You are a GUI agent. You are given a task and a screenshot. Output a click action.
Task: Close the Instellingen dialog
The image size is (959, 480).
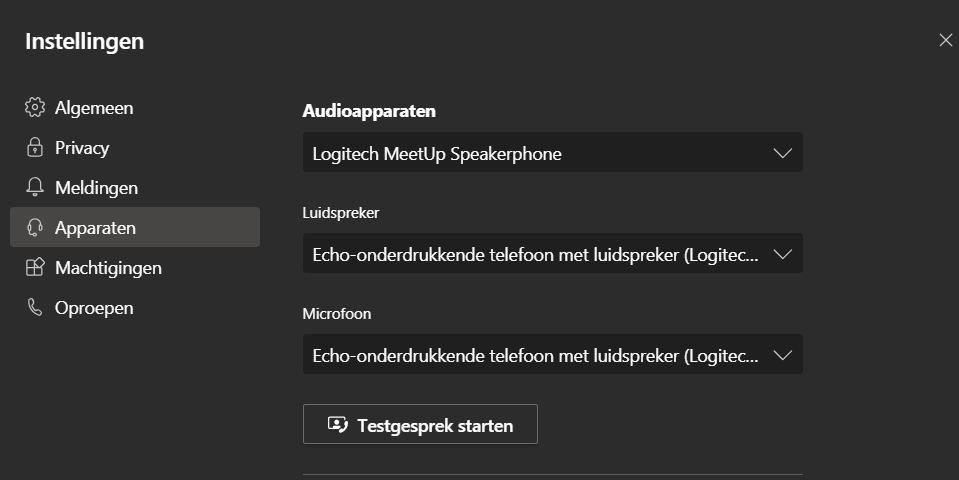tap(945, 40)
